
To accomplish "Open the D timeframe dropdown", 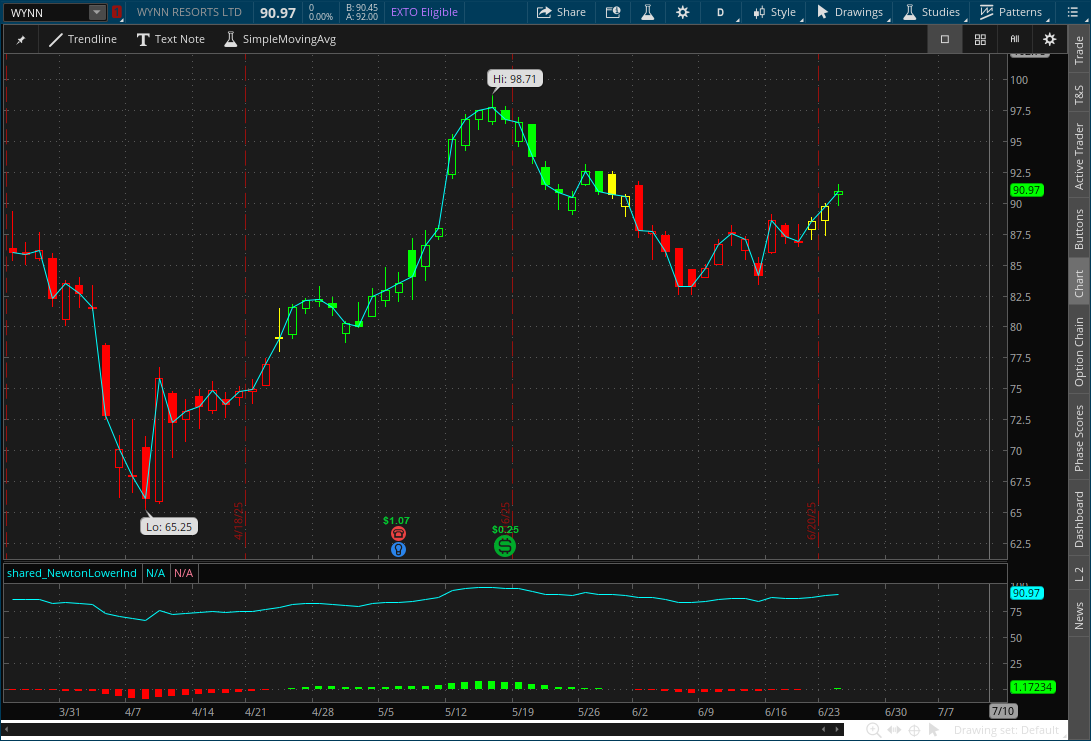I will [x=721, y=12].
